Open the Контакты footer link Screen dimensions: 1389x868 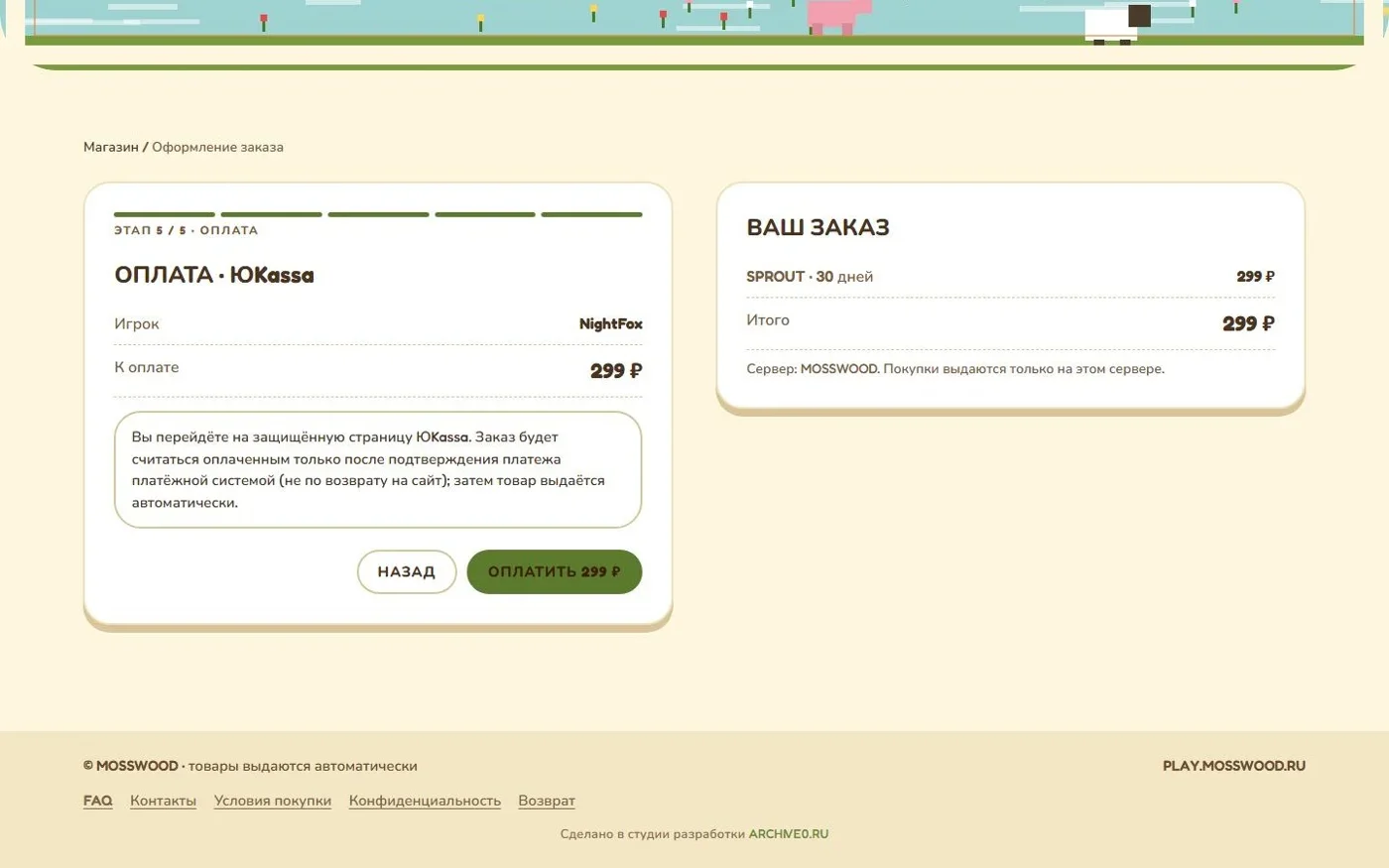(x=163, y=801)
